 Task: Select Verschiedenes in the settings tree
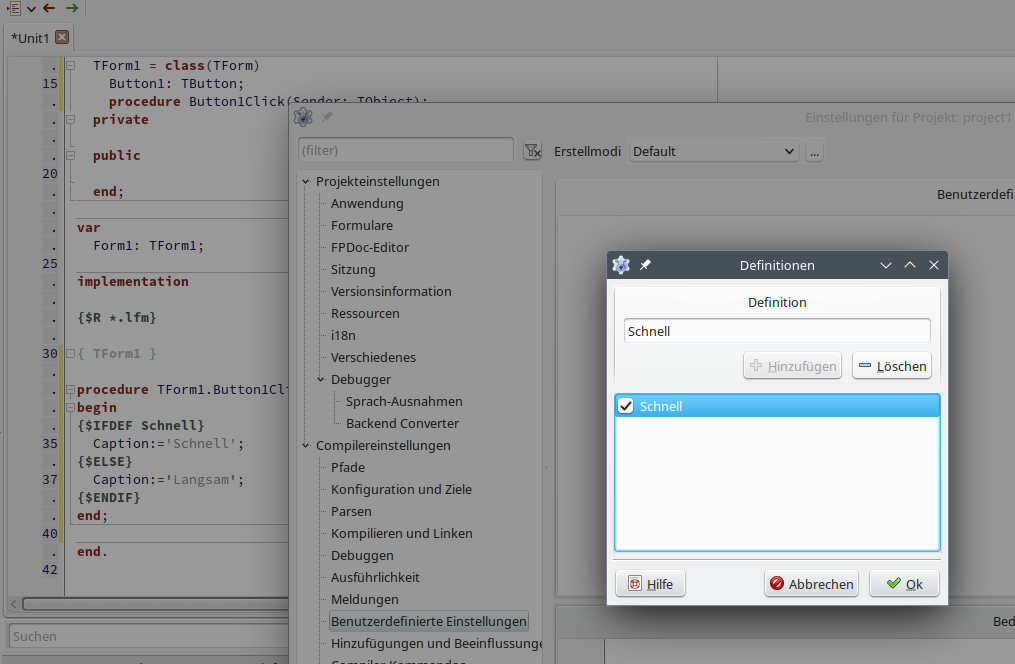[x=373, y=357]
